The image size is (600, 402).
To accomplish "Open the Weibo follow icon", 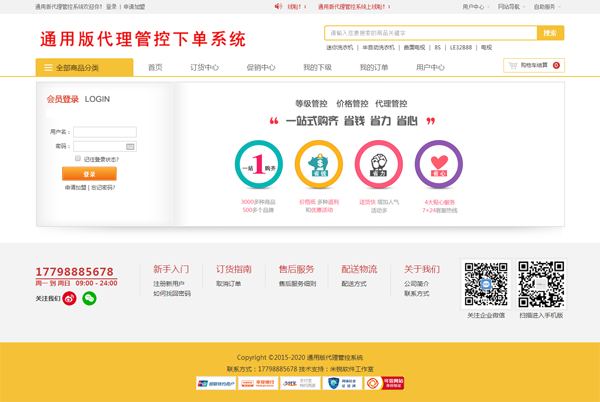I will [x=70, y=298].
